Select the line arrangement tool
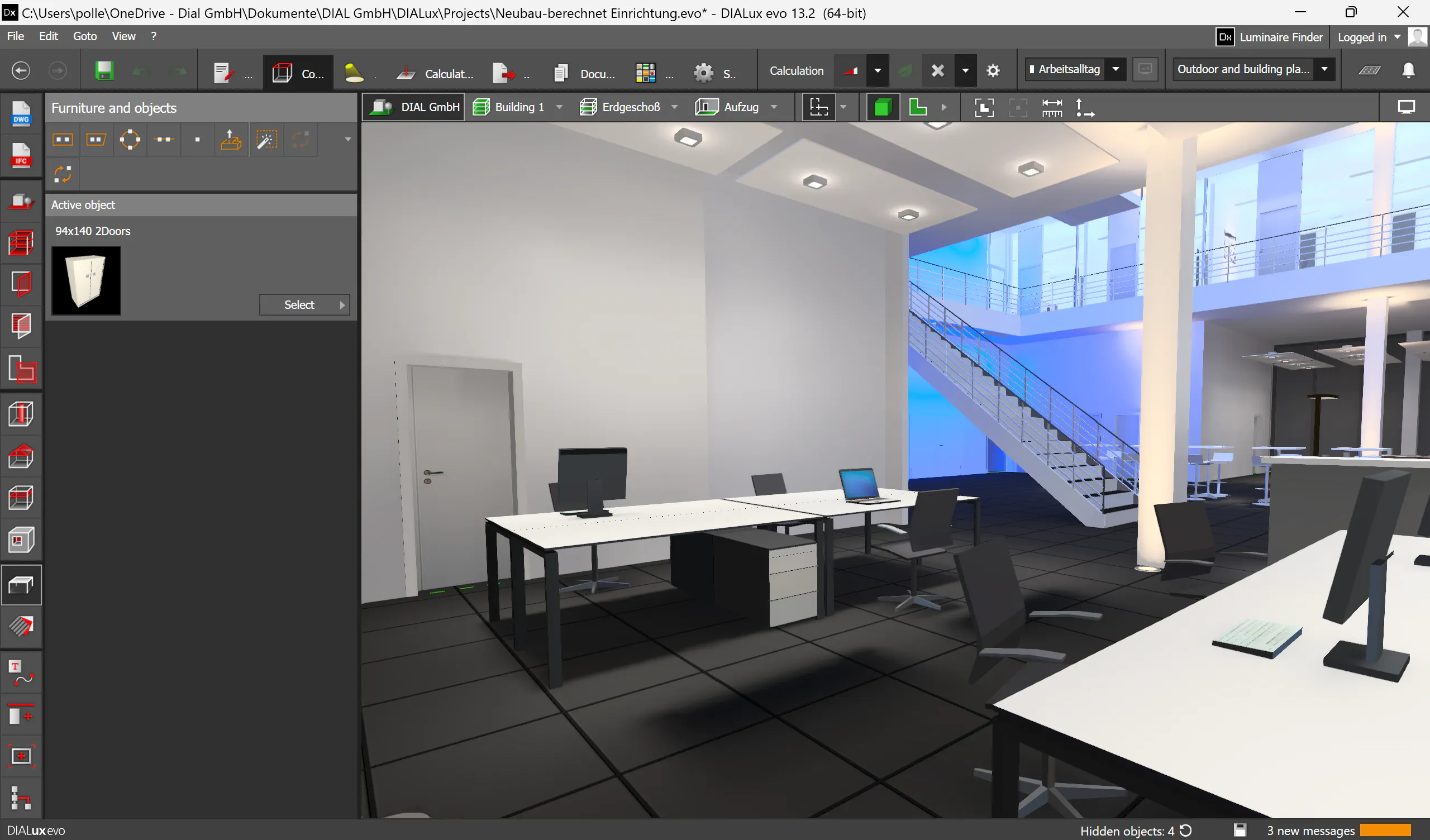 pos(164,139)
